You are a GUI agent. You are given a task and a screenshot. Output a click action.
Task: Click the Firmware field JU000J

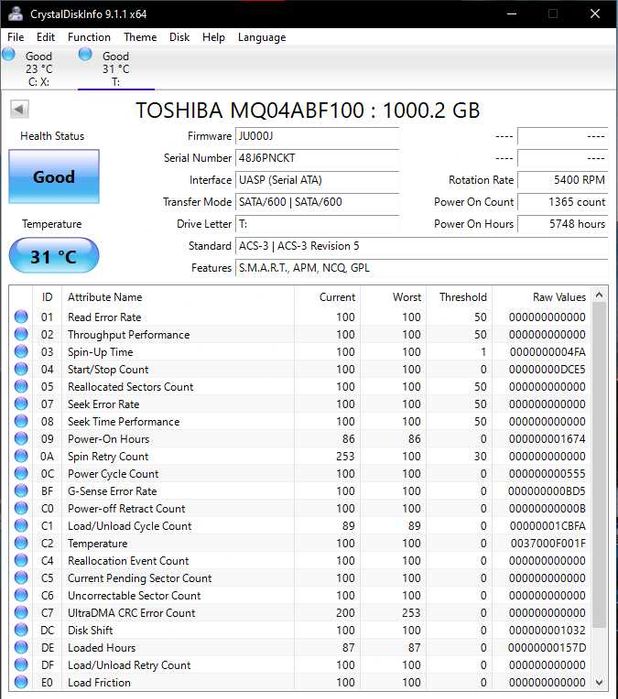(x=317, y=136)
